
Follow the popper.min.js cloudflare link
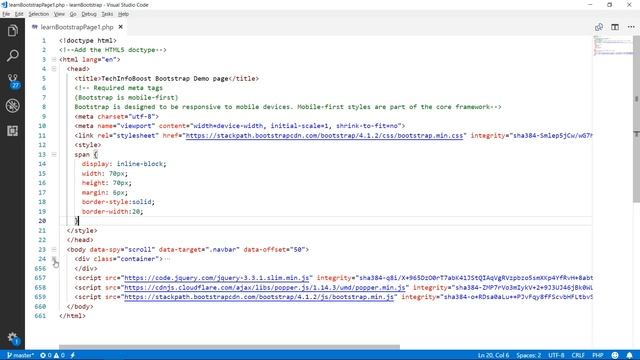(264, 287)
